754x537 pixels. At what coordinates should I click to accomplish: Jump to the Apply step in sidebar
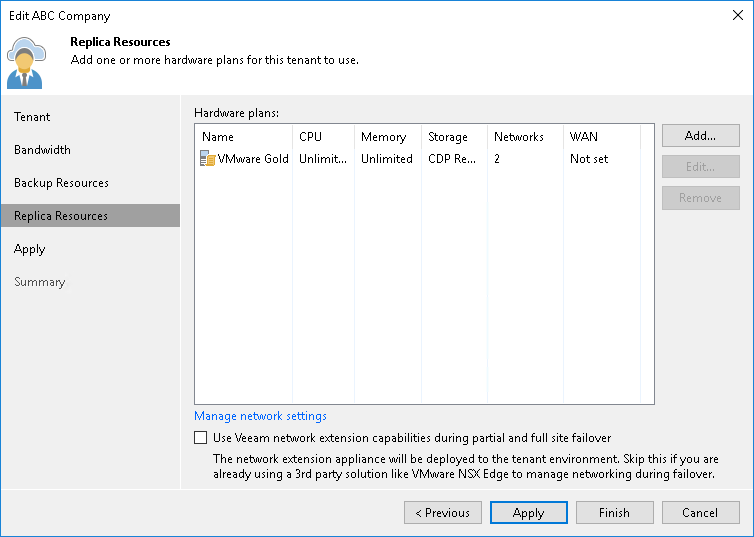pos(29,249)
